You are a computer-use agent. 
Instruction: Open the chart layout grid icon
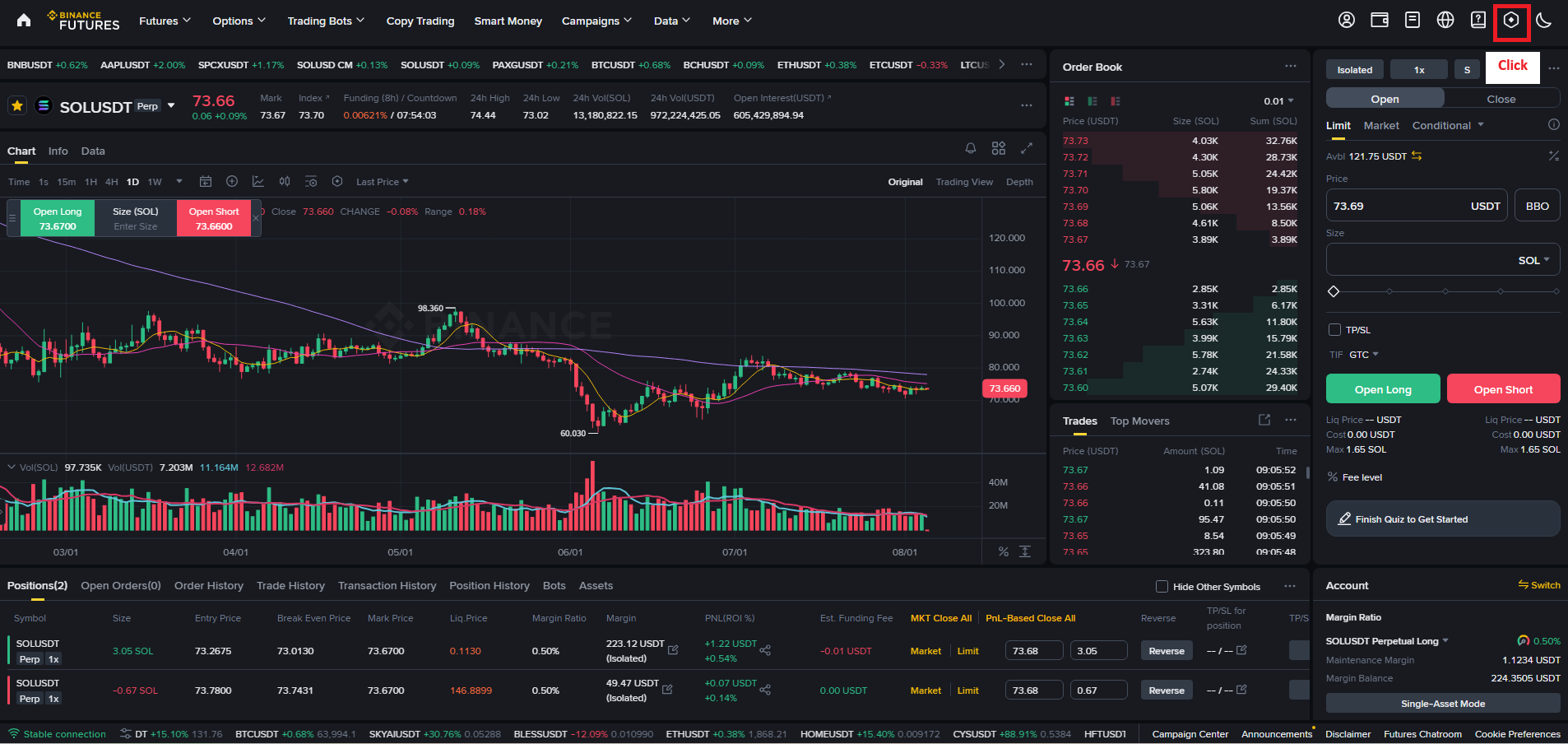999,148
